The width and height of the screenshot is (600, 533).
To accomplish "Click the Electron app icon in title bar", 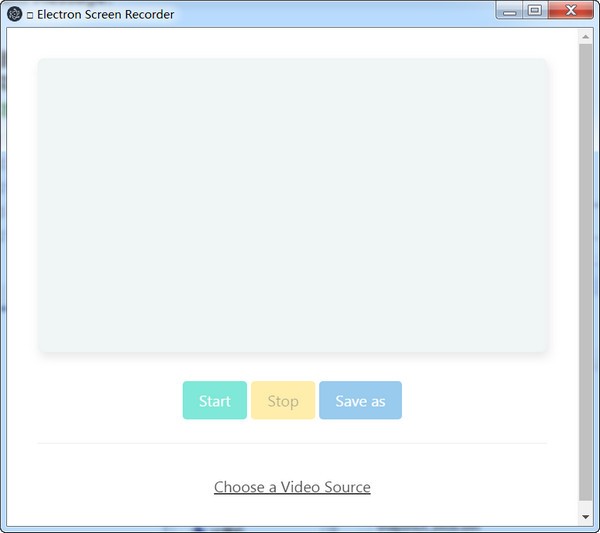I will [15, 14].
